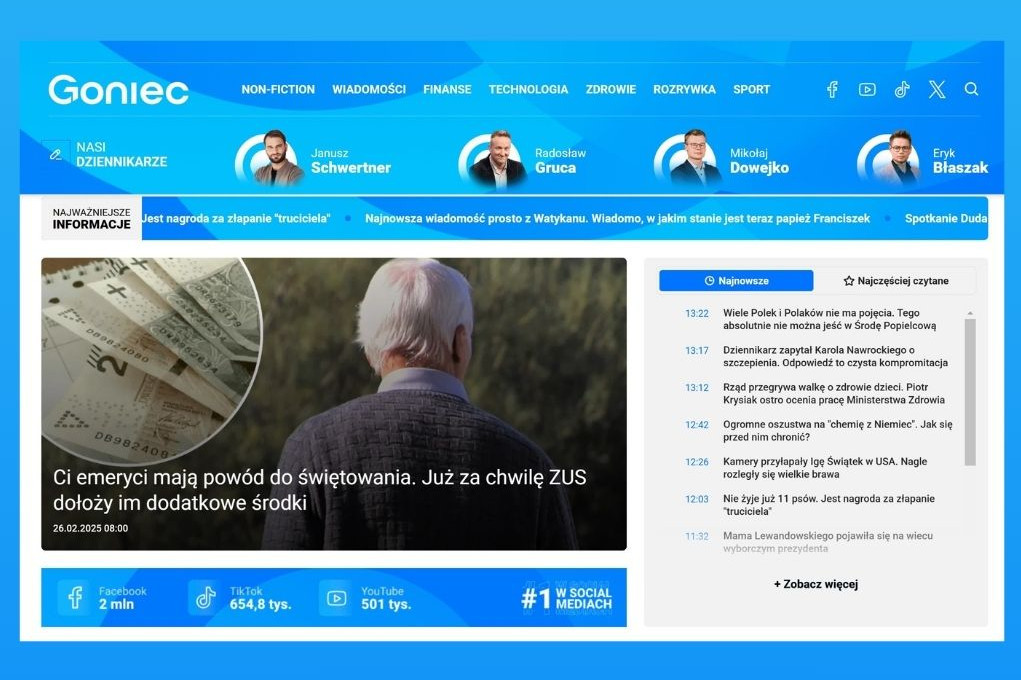
Task: Expand the list with Zobacz więcej
Action: pyautogui.click(x=815, y=584)
